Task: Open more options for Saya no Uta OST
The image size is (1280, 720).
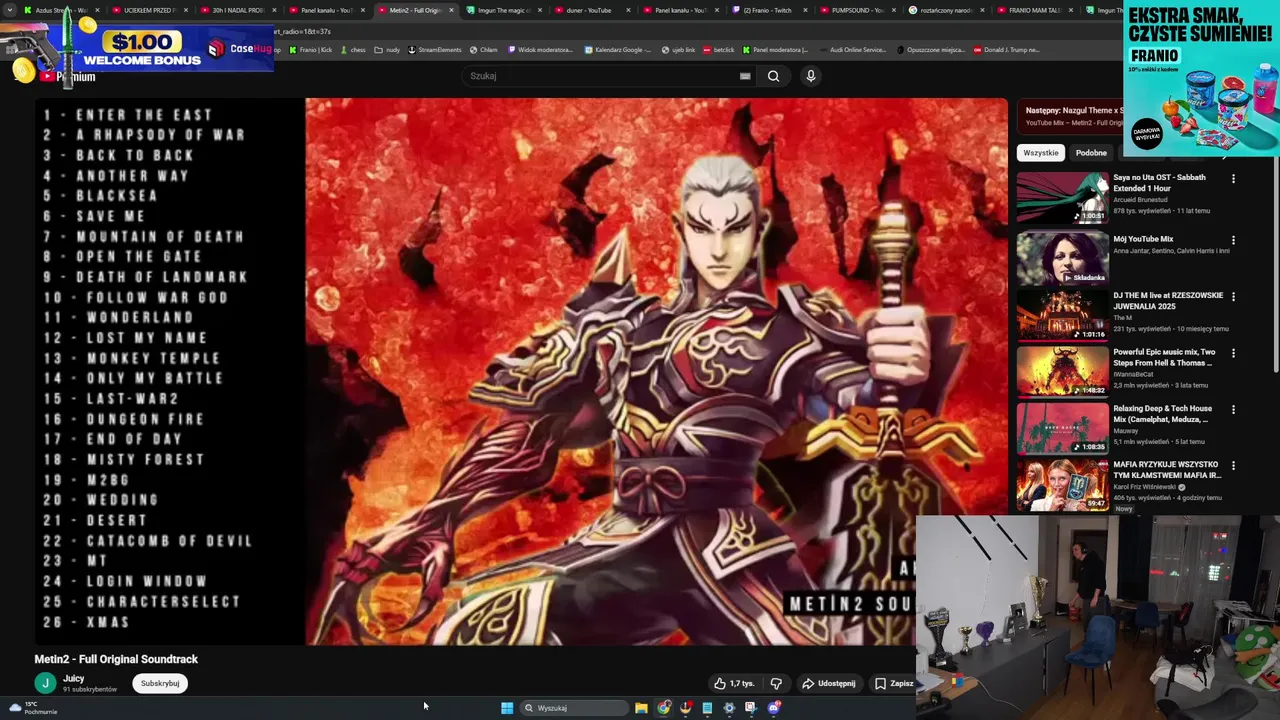Action: tap(1233, 179)
